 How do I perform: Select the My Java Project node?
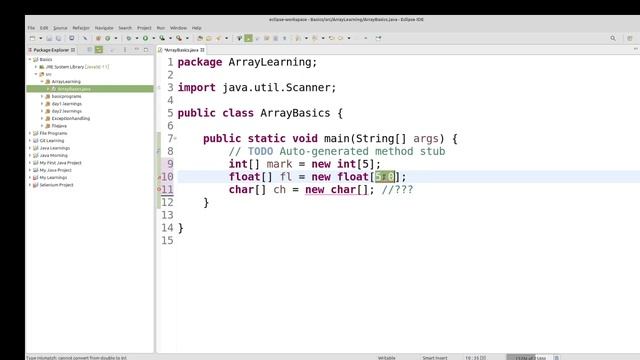[56, 170]
